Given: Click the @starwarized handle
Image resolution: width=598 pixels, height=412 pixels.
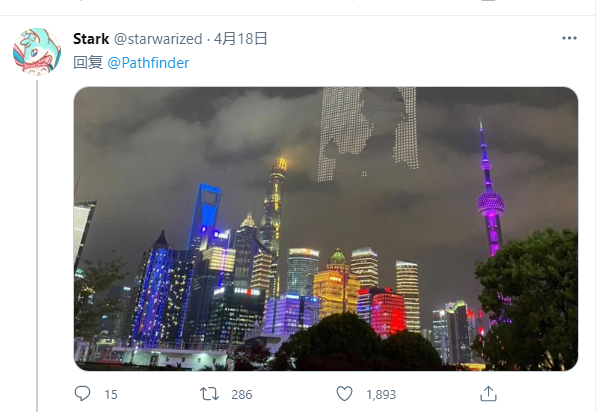Looking at the screenshot, I should coord(158,39).
